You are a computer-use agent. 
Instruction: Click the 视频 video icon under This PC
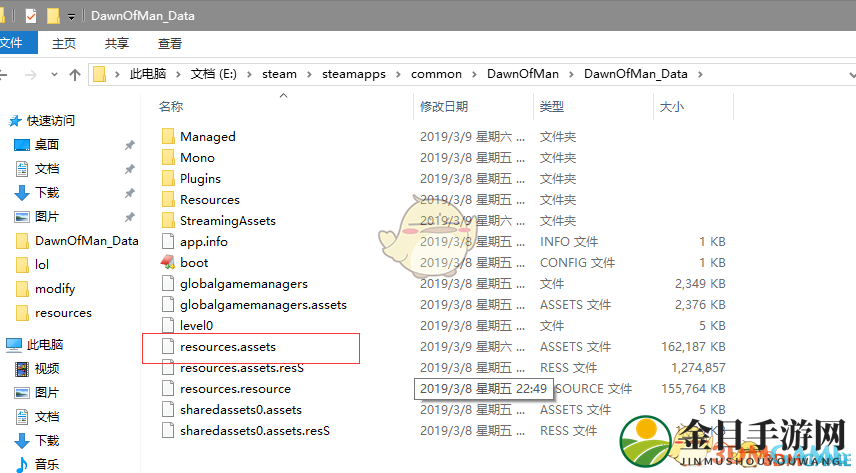[x=22, y=369]
